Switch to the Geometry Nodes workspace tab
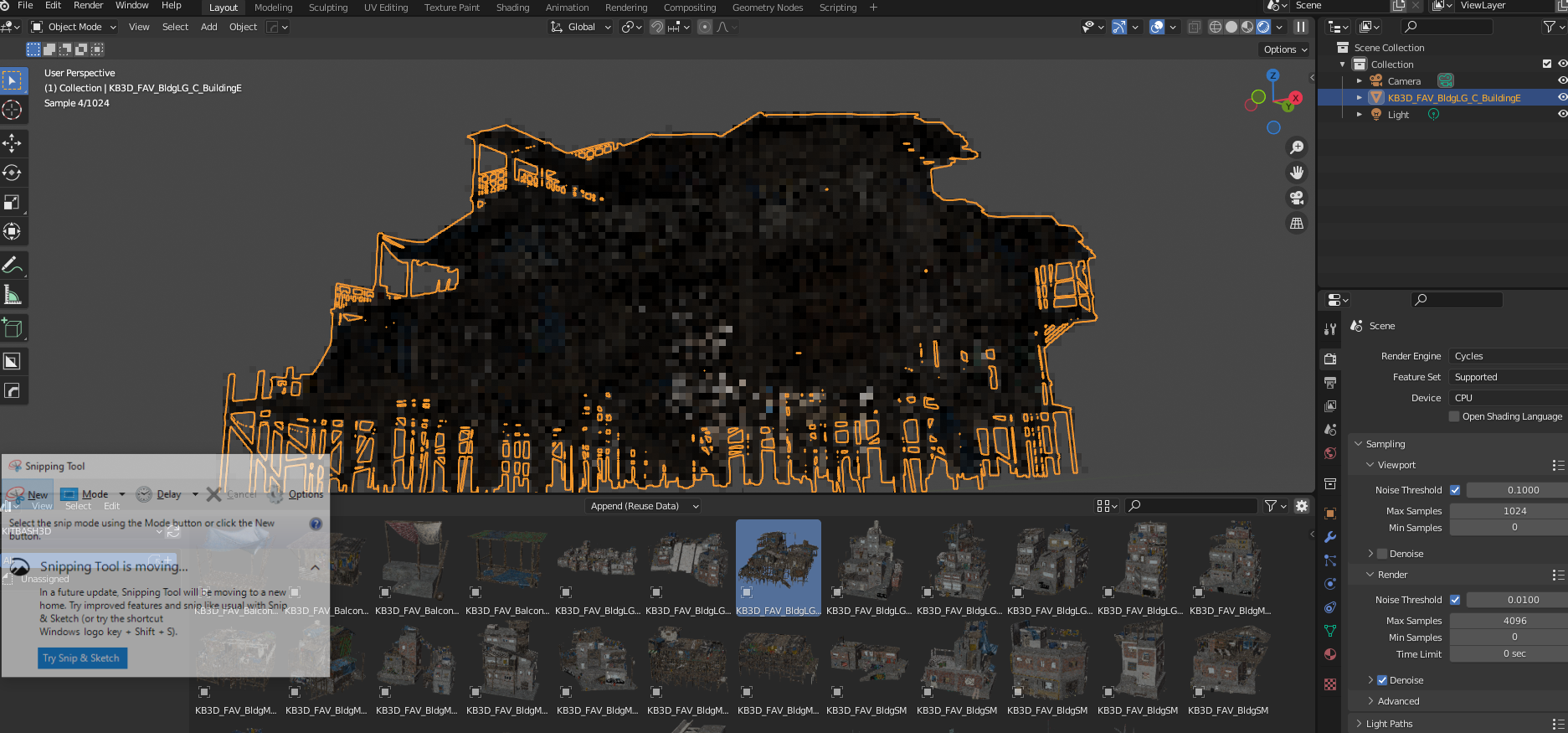This screenshot has width=1568, height=733. 768,8
